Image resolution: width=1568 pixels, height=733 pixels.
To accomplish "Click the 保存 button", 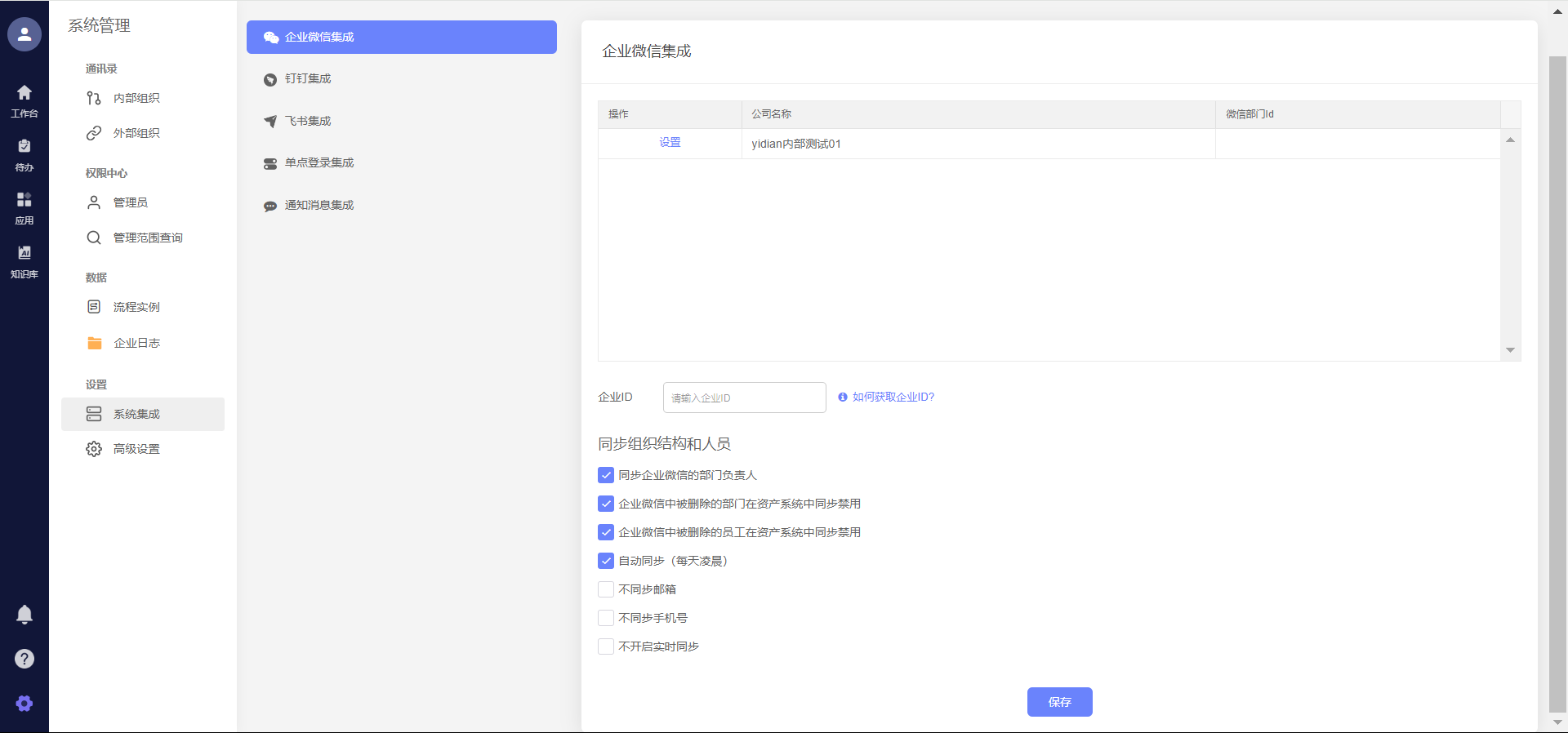I will point(1059,702).
